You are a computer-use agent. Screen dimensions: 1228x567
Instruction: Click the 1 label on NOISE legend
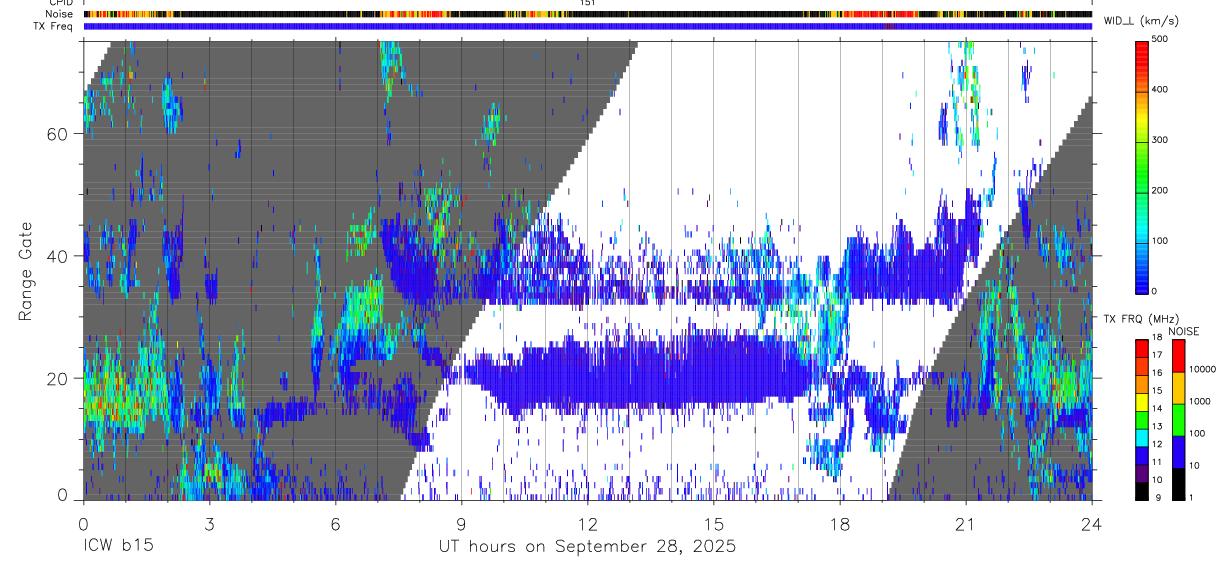1193,499
